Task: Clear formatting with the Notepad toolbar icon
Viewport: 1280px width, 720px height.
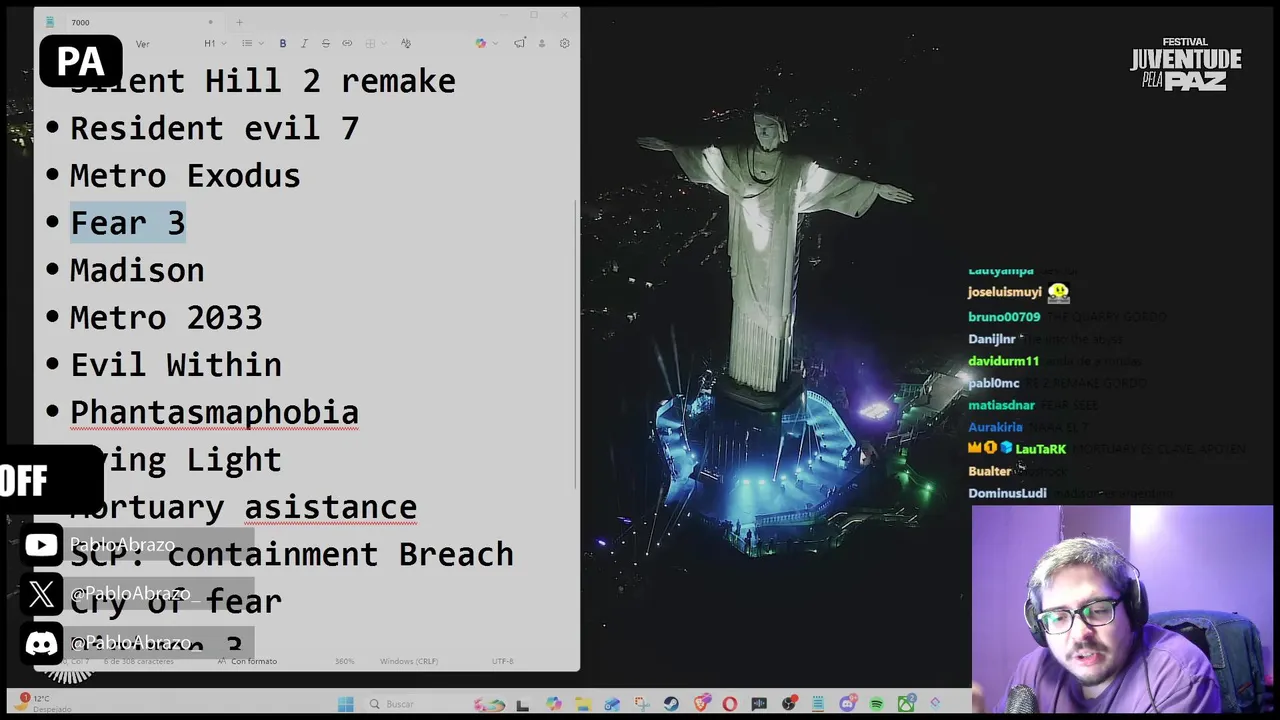Action: tap(405, 43)
